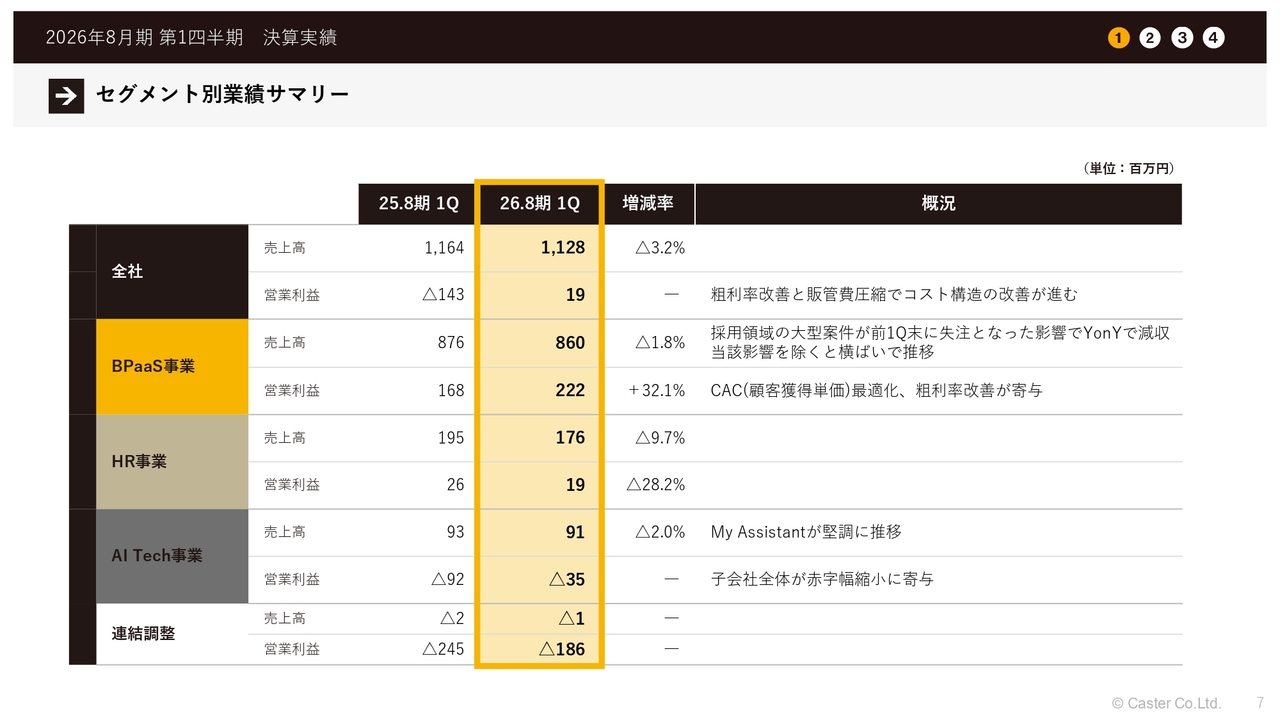Click the © Caster Co.Ltd. footer text

point(1166,703)
